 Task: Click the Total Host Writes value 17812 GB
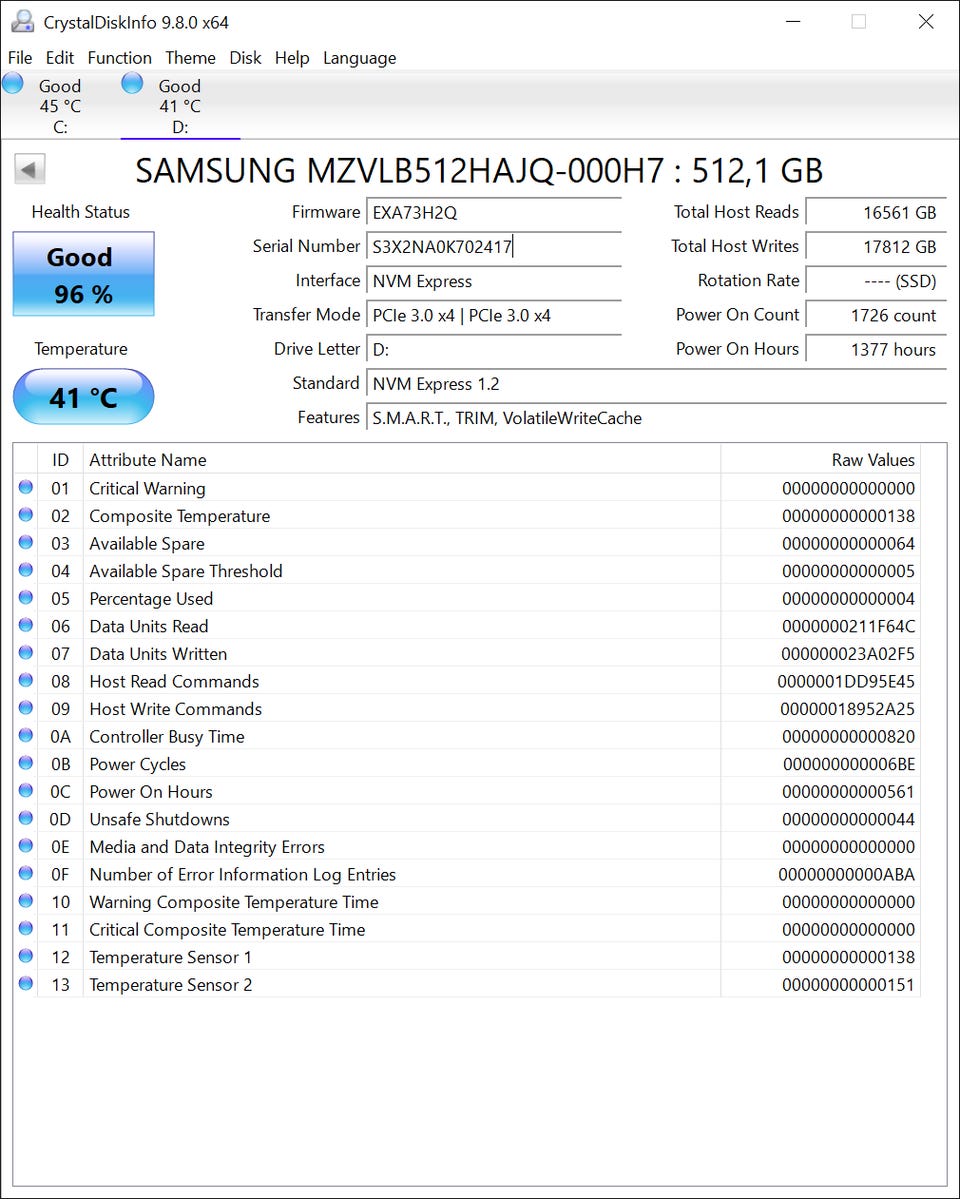click(x=876, y=247)
